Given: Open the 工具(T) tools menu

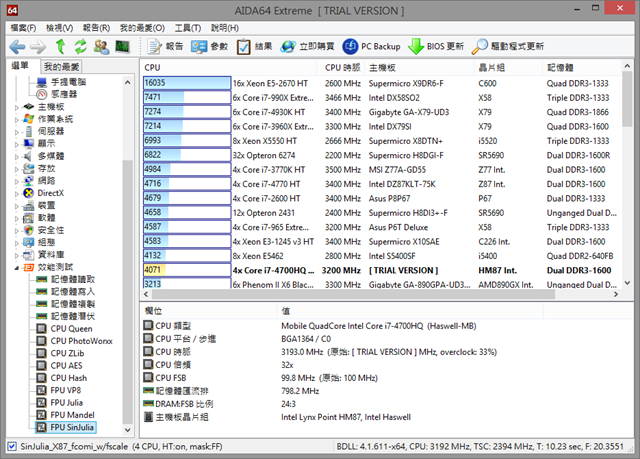Looking at the screenshot, I should (188, 28).
